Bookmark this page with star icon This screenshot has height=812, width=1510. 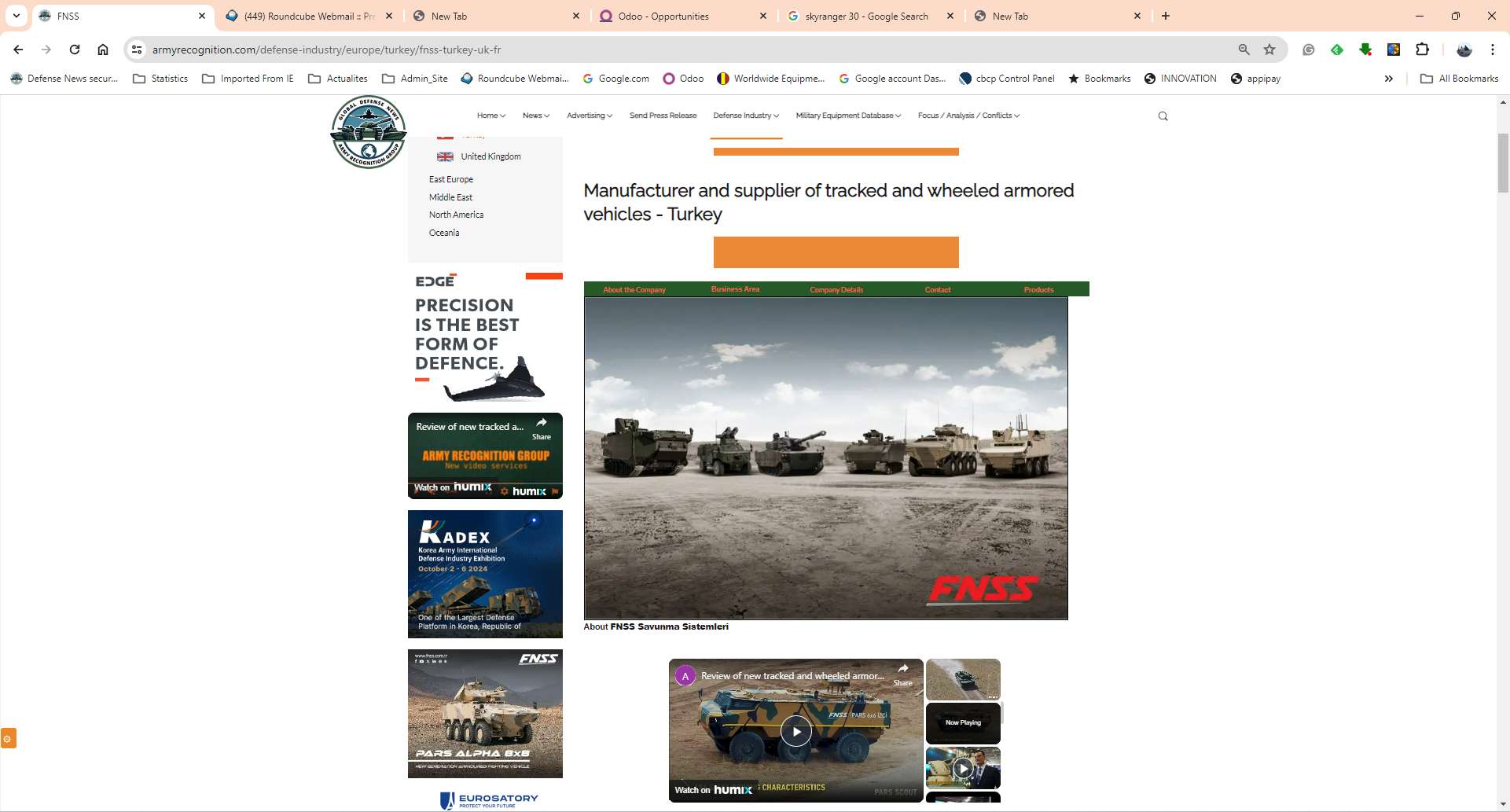(x=1269, y=50)
